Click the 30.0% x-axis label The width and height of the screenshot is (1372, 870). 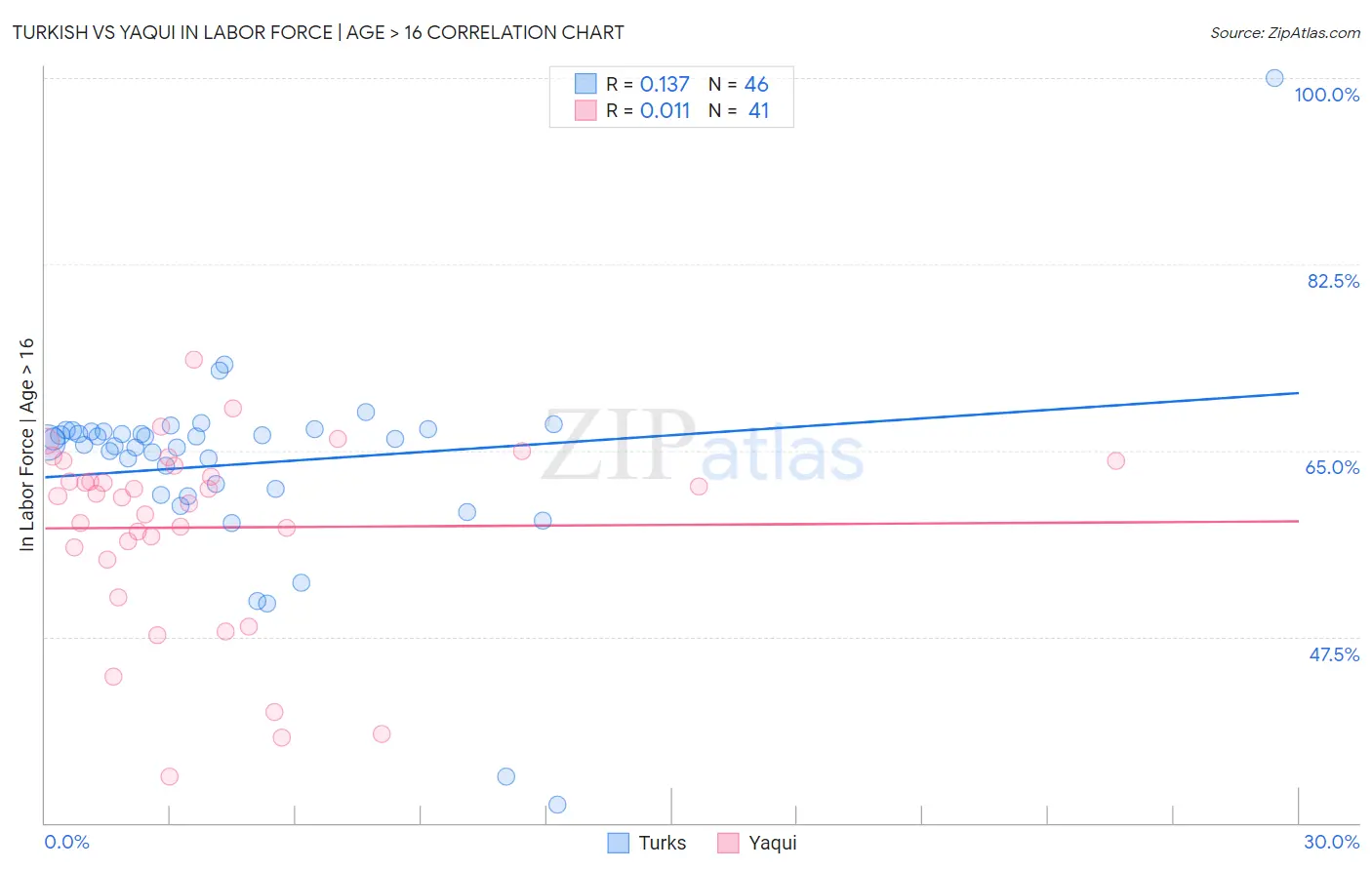pos(1331,842)
